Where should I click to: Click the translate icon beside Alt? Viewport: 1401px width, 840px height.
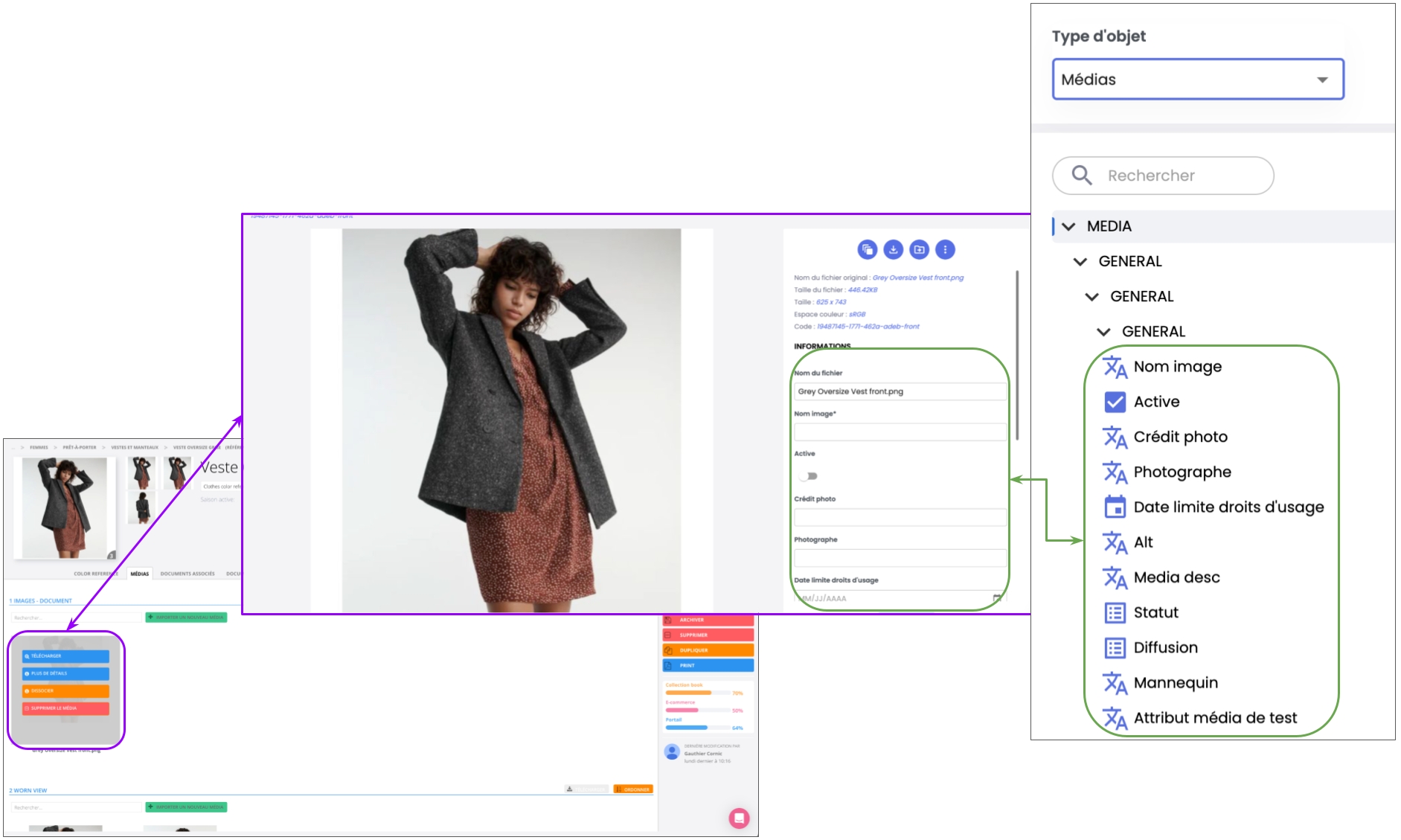[1115, 542]
